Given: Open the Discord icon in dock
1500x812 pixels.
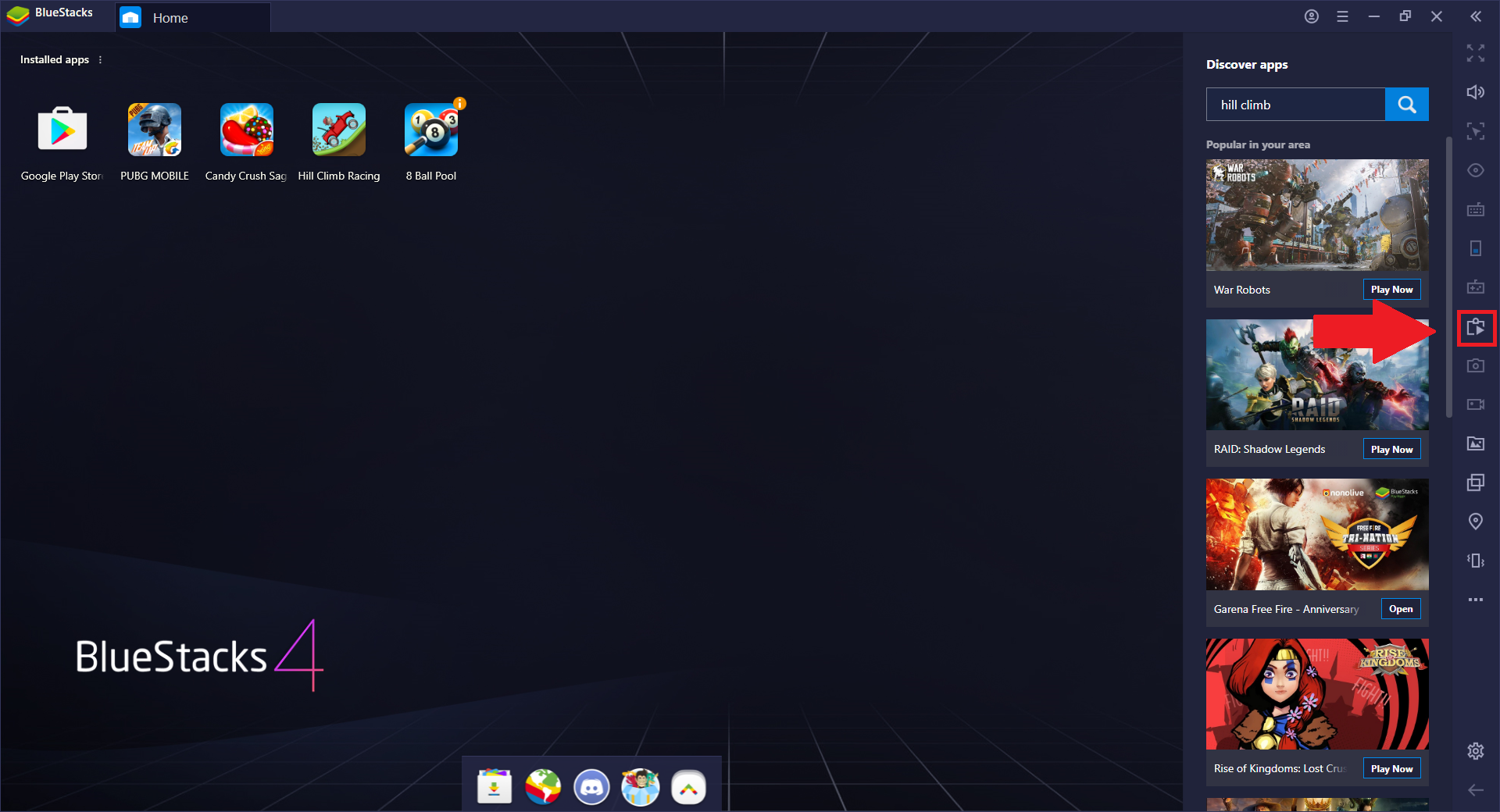Looking at the screenshot, I should click(591, 787).
